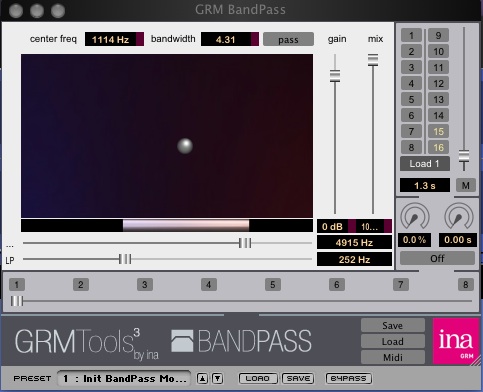Click the preset down arrow button
The width and height of the screenshot is (483, 392).
pyautogui.click(x=217, y=378)
